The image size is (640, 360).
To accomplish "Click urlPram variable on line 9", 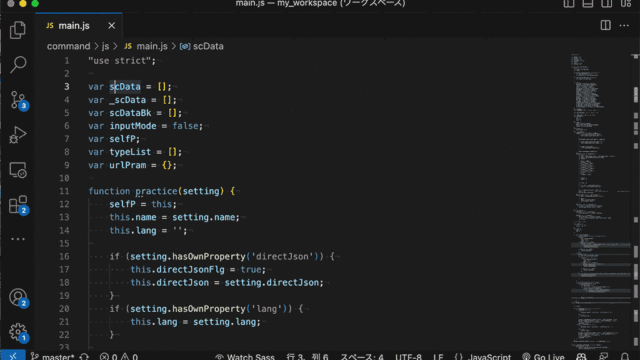I will 127,165.
